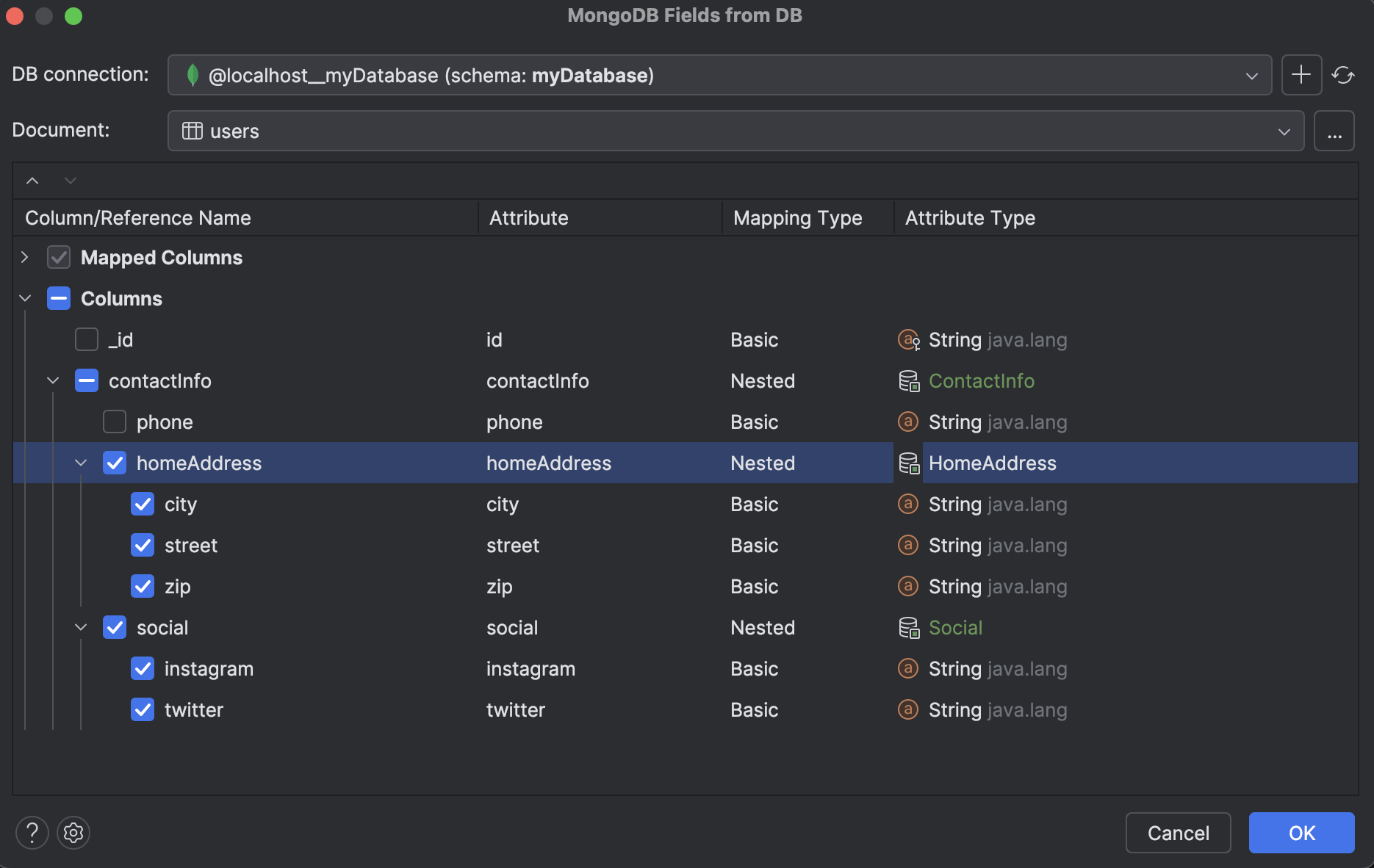Add a new DB connection with the plus icon

tap(1301, 74)
